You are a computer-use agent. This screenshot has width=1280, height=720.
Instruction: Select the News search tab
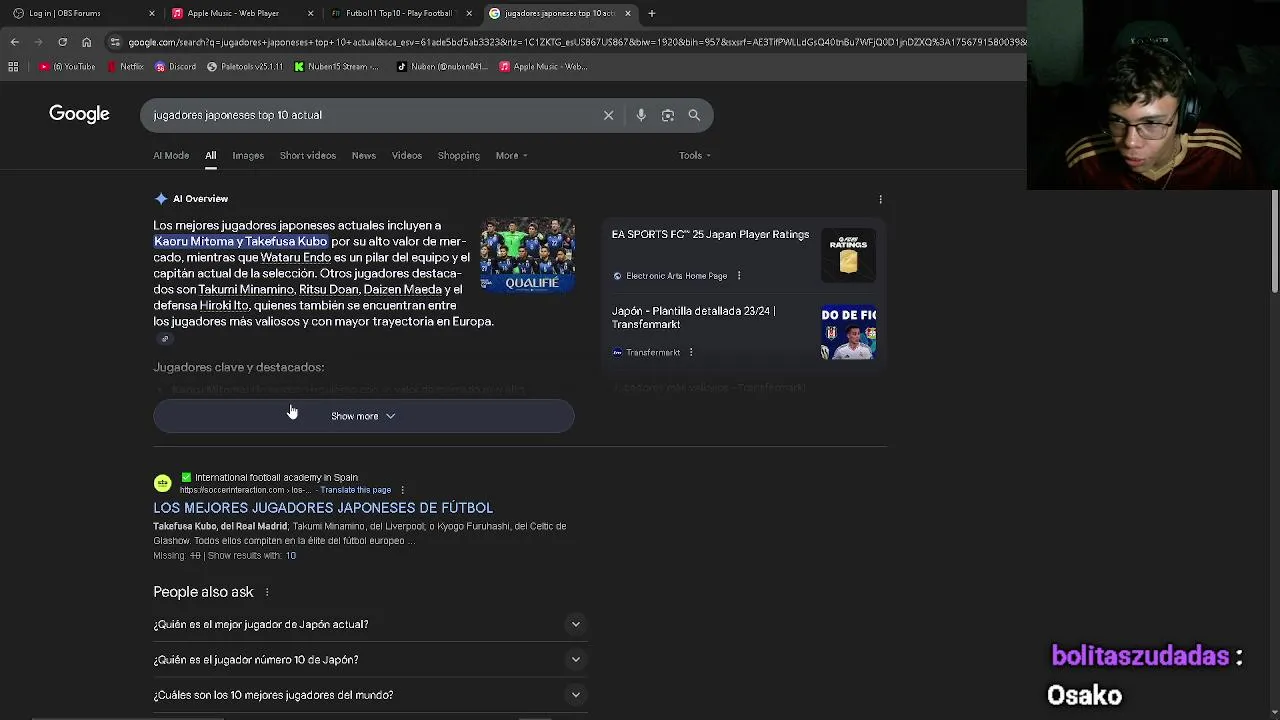tap(363, 155)
